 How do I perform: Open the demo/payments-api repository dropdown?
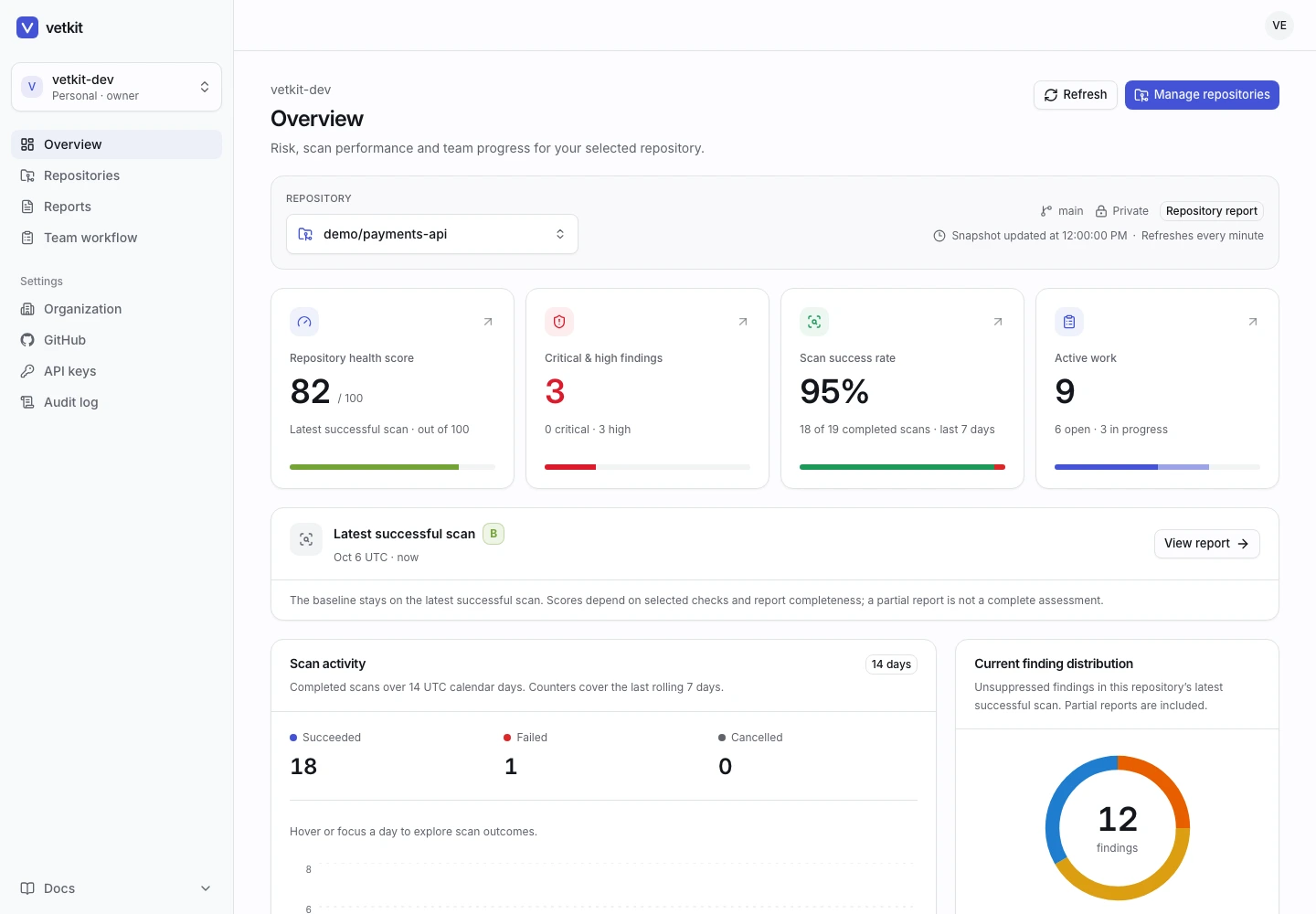point(432,234)
